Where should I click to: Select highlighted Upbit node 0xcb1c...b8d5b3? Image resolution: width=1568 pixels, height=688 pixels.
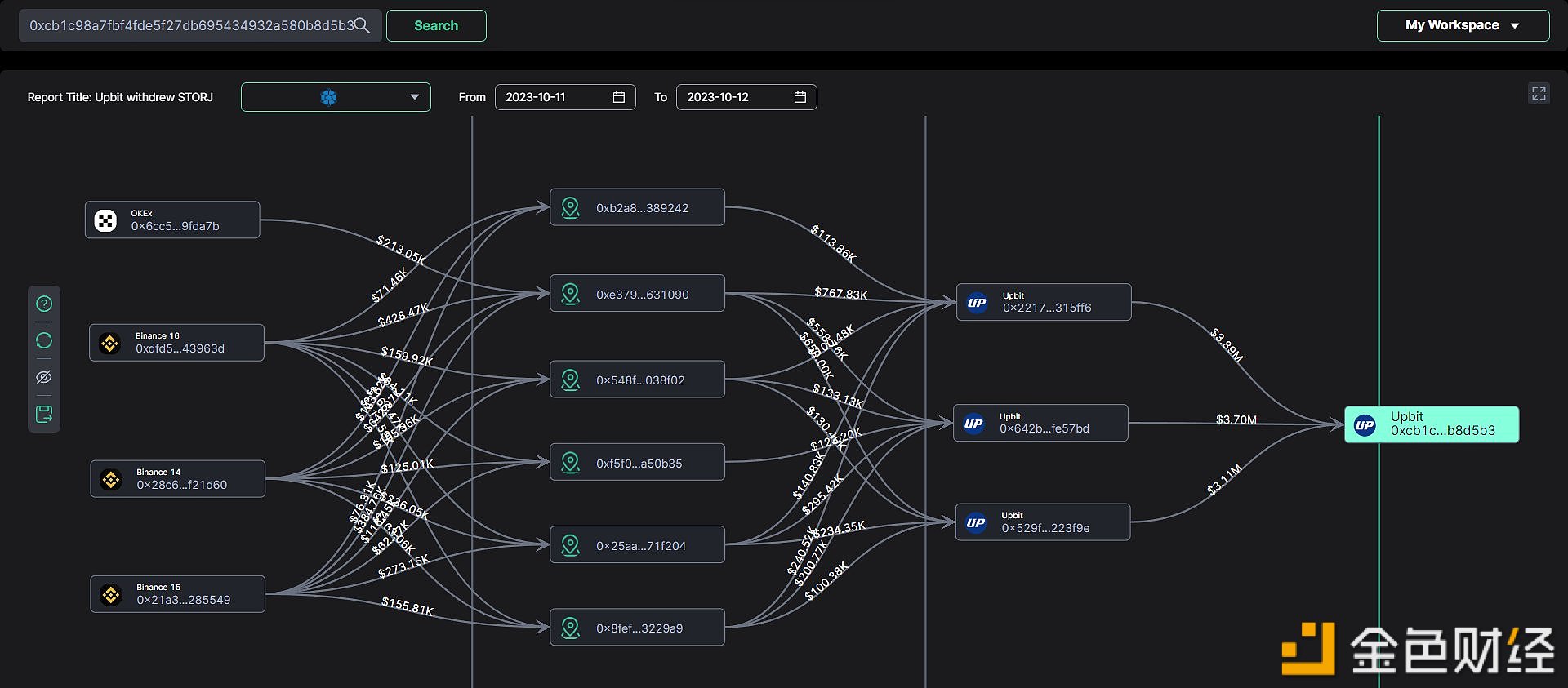tap(1432, 424)
